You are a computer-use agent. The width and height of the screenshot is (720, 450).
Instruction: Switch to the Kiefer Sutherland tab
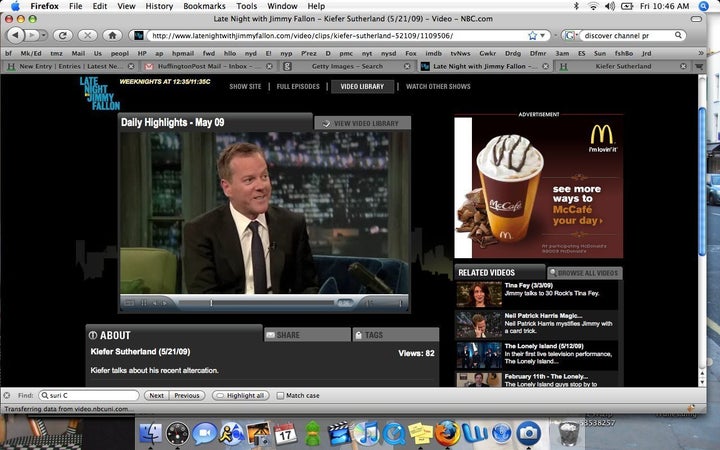pos(623,66)
